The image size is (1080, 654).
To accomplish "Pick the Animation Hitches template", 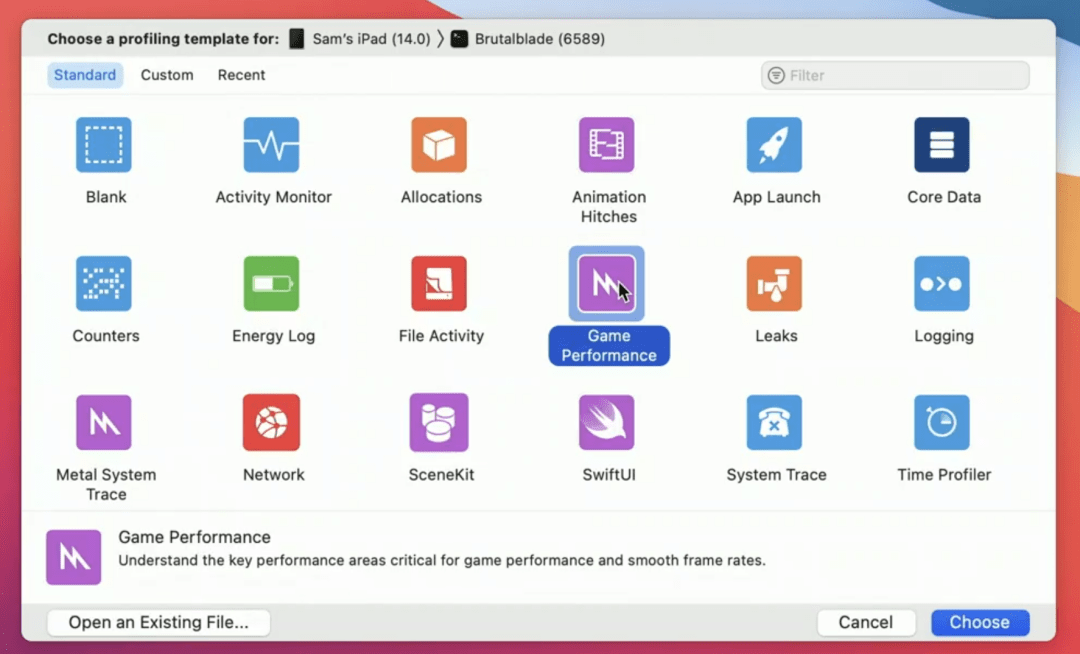I will [607, 145].
